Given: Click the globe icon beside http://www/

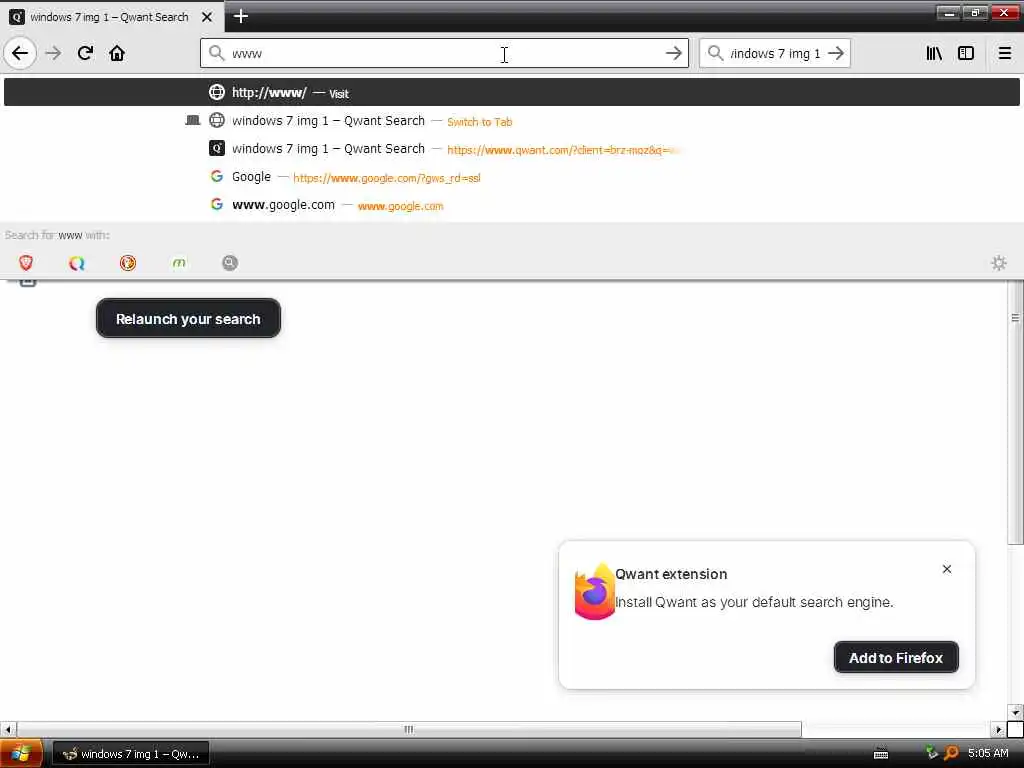Looking at the screenshot, I should 216,92.
